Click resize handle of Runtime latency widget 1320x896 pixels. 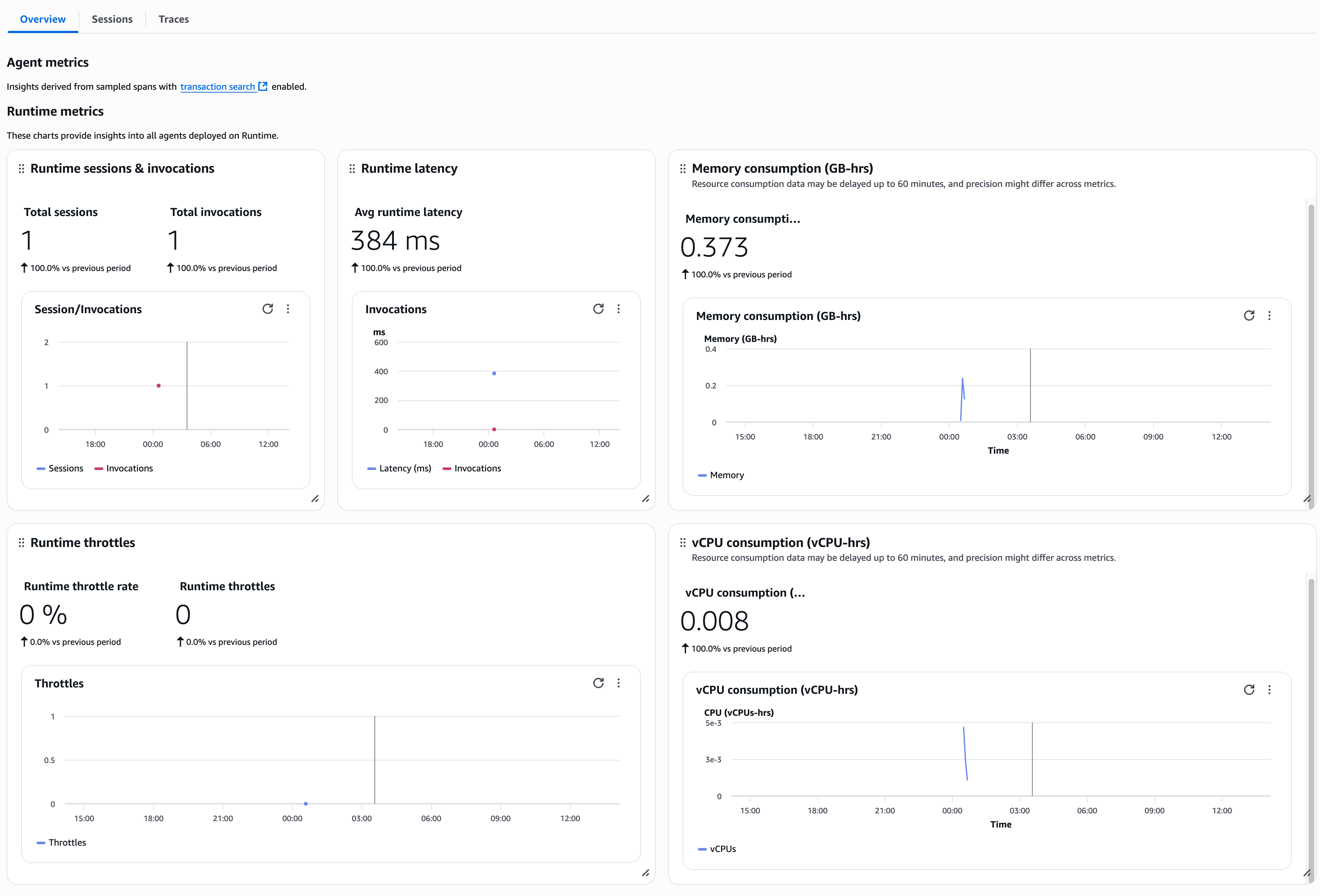(646, 499)
